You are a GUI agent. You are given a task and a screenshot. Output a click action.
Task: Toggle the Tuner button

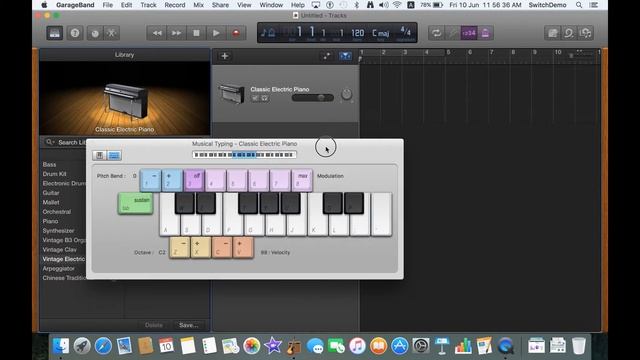pos(452,33)
